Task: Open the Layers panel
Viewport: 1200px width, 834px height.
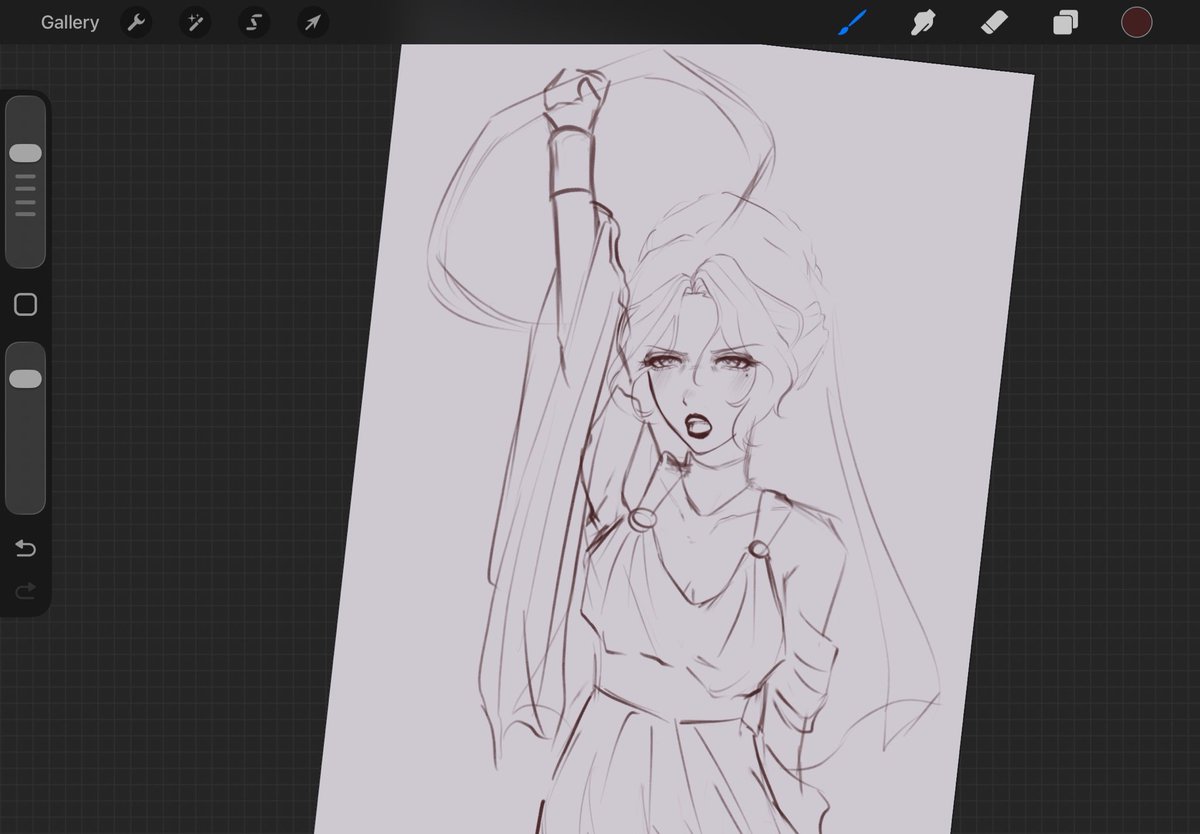Action: tap(1063, 22)
